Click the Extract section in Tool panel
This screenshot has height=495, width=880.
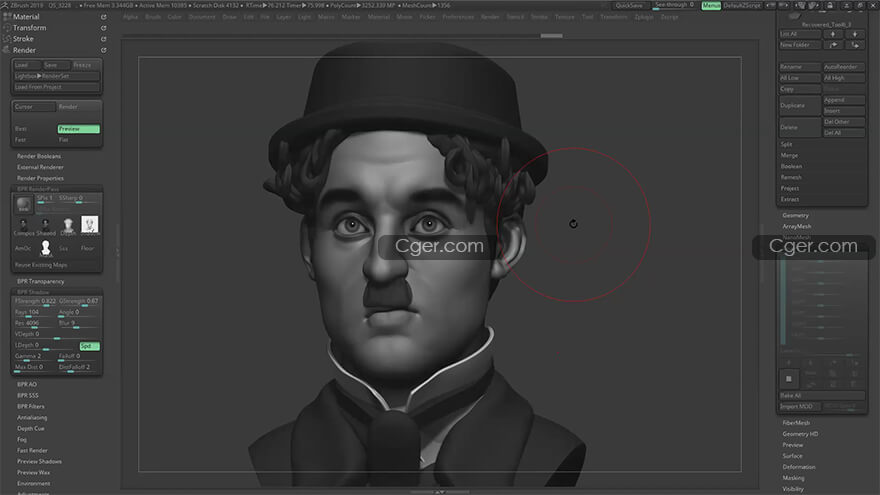coord(789,199)
